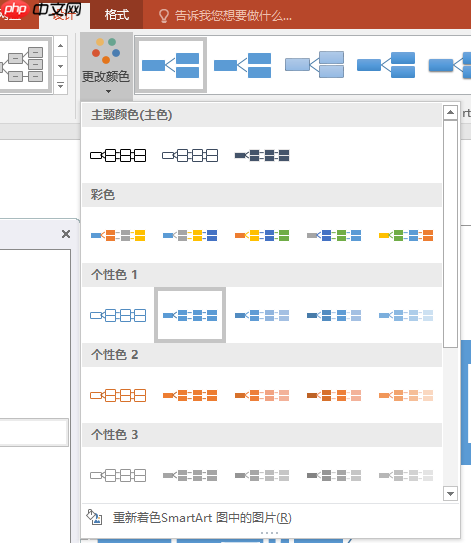Select fourth darker blue gradient in 个性色 1

click(334, 315)
